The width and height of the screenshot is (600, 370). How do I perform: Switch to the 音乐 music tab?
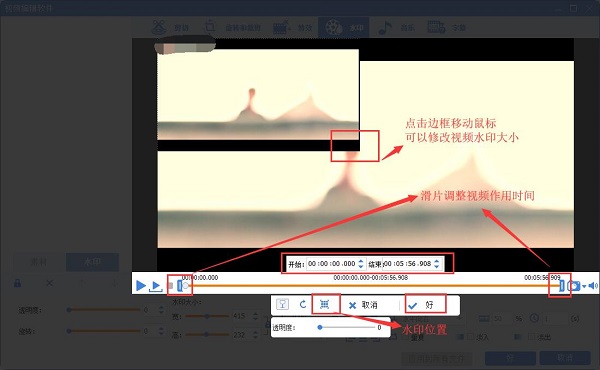pyautogui.click(x=396, y=28)
